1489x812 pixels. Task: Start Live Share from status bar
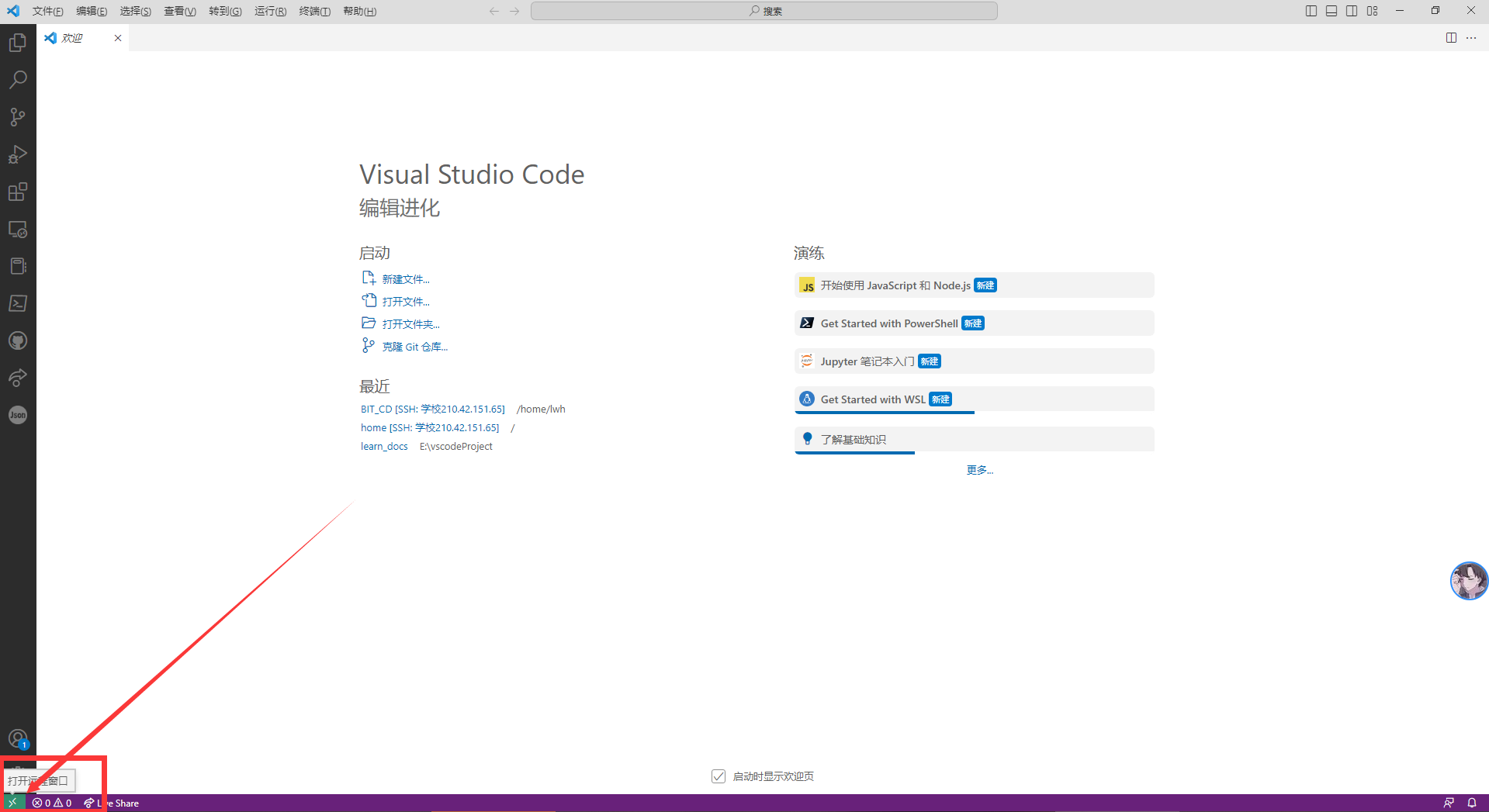click(x=111, y=803)
